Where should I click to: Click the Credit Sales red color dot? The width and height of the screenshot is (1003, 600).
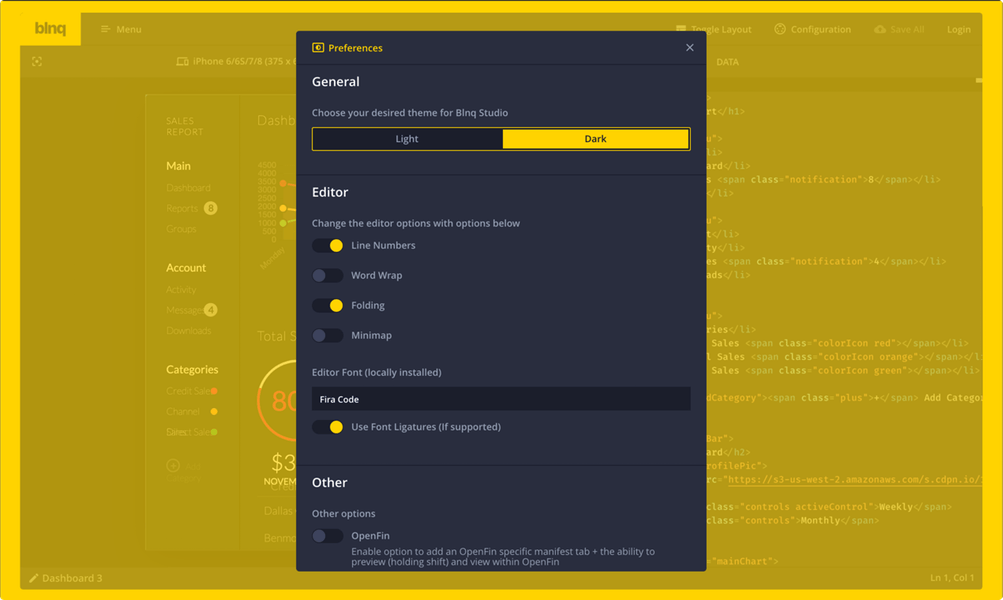pos(214,391)
